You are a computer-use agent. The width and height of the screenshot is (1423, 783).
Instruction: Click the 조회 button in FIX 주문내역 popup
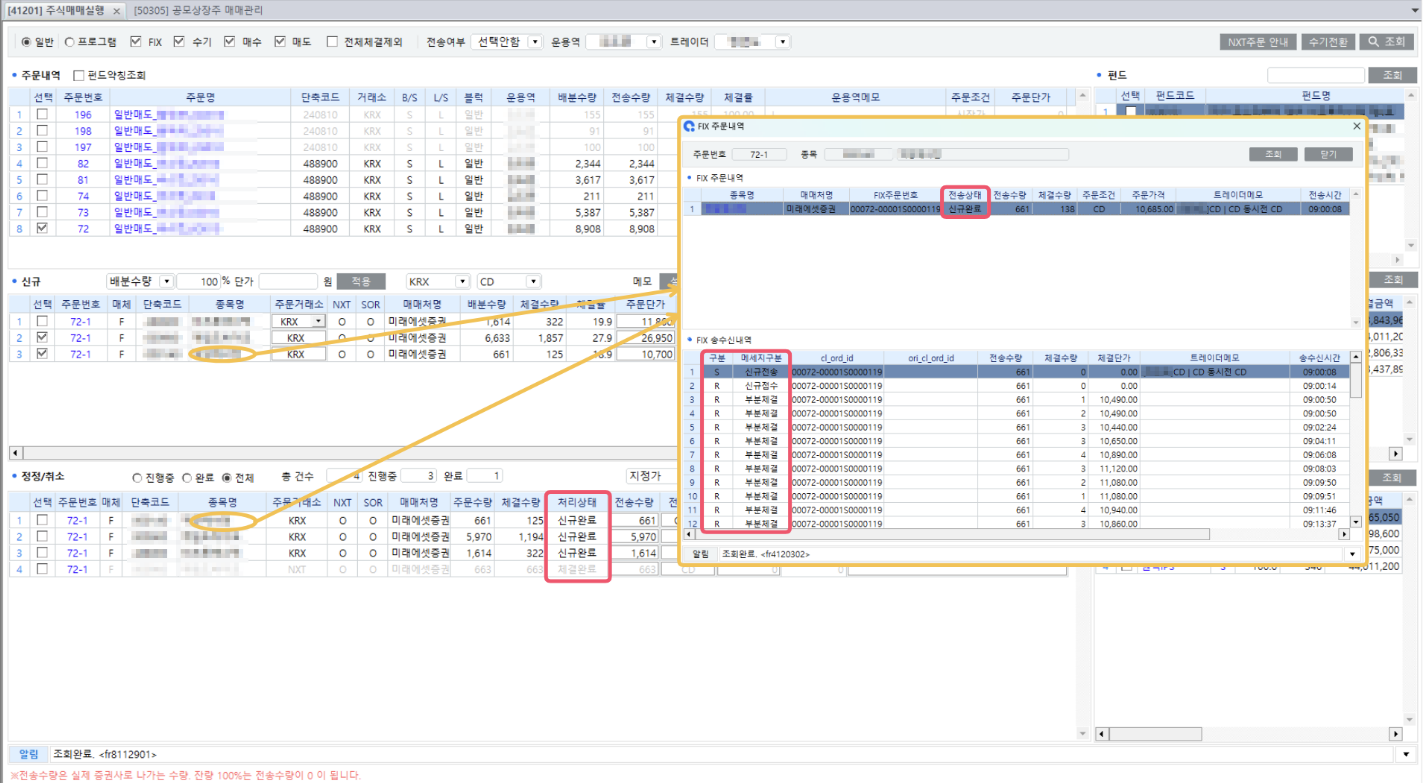(x=1273, y=155)
